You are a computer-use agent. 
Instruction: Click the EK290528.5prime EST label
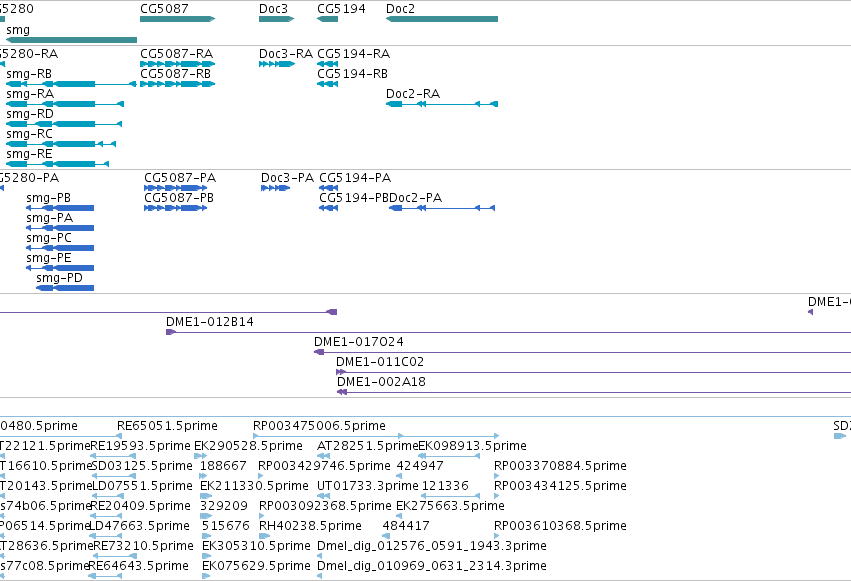tap(248, 446)
